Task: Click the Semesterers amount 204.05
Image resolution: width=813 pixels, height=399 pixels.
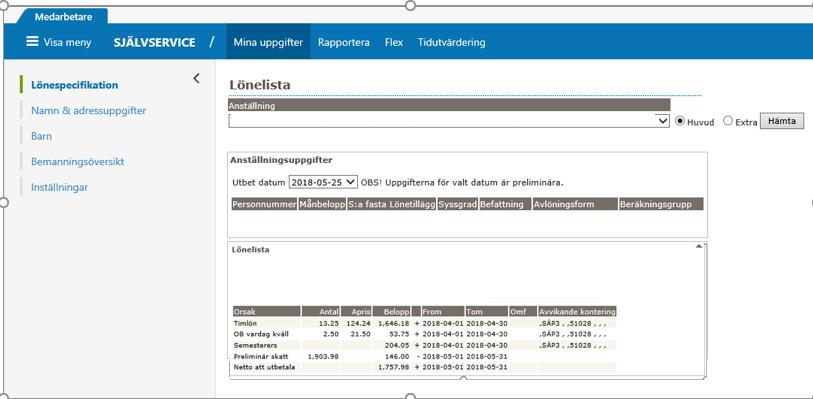Action: [x=398, y=345]
